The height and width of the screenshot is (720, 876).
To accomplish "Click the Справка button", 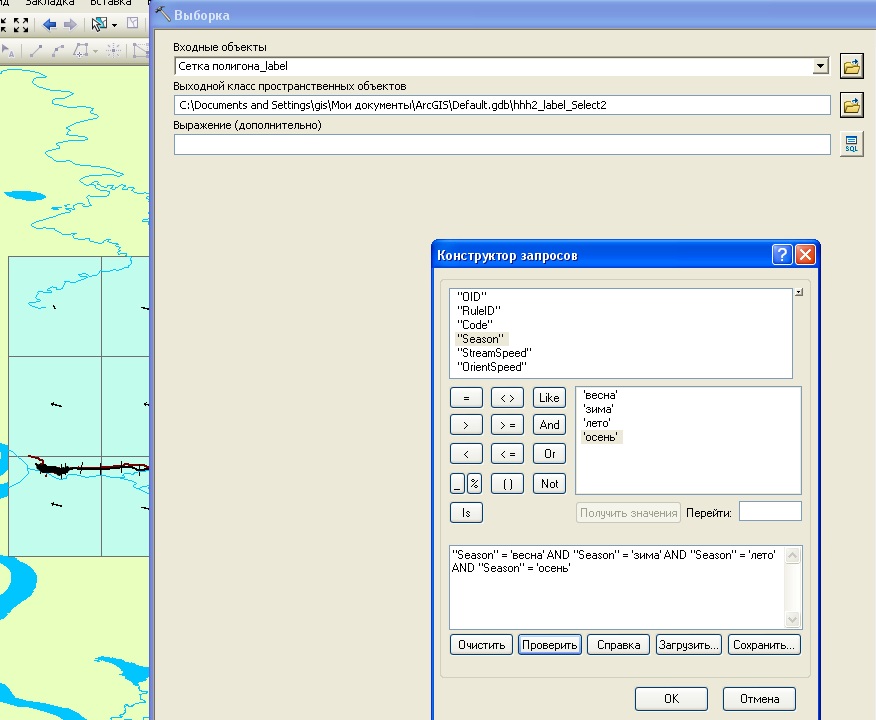I will pyautogui.click(x=618, y=645).
